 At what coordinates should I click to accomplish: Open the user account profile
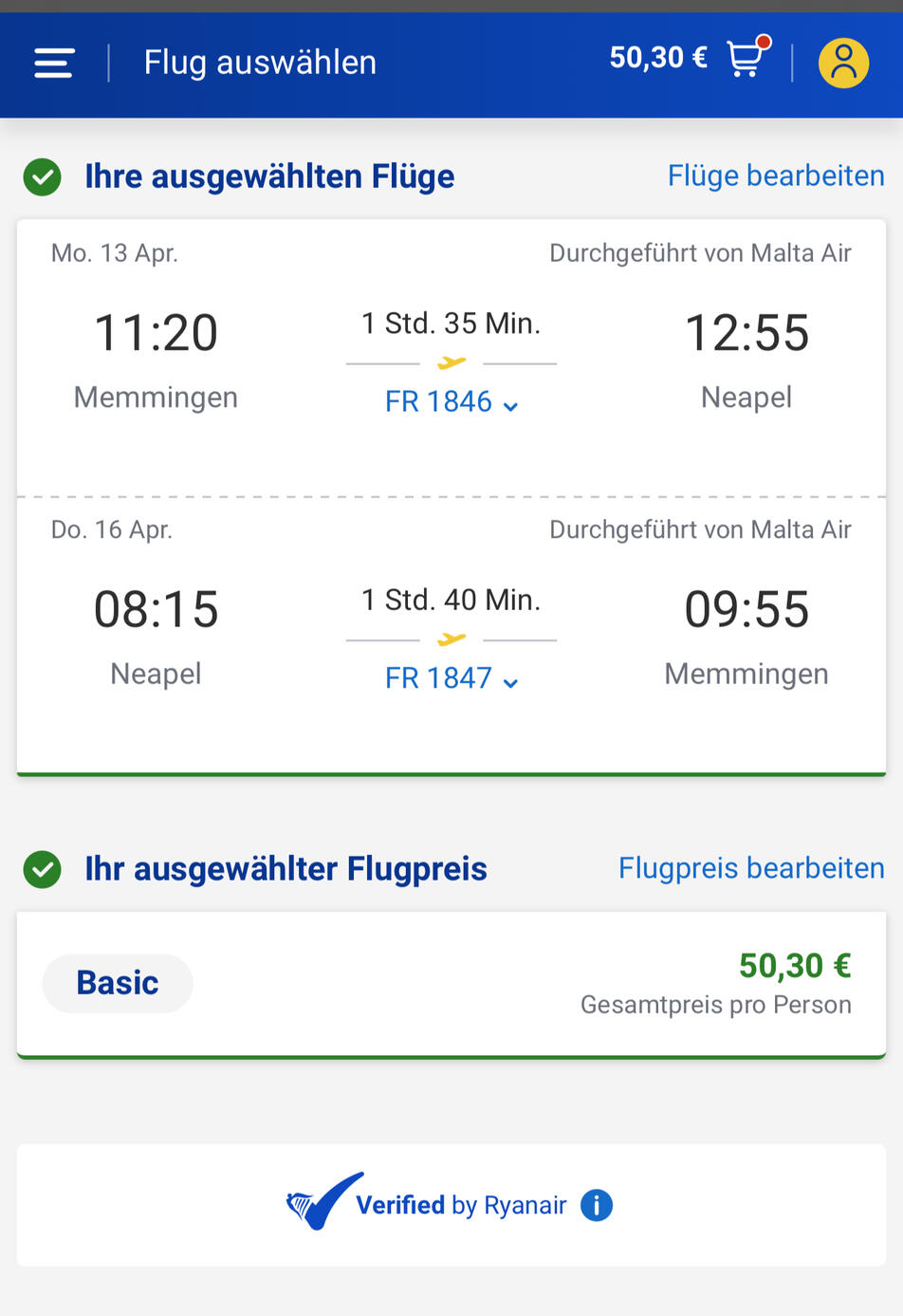click(x=843, y=63)
